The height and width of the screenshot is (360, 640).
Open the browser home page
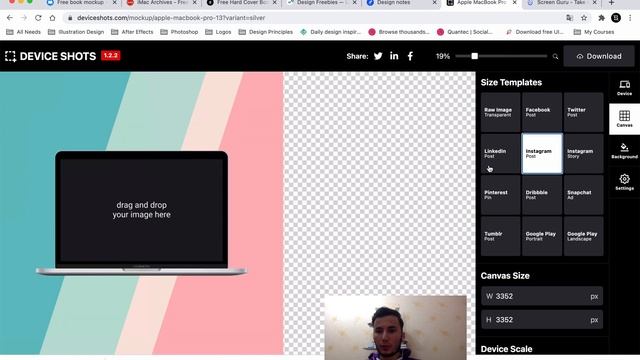[x=52, y=18]
